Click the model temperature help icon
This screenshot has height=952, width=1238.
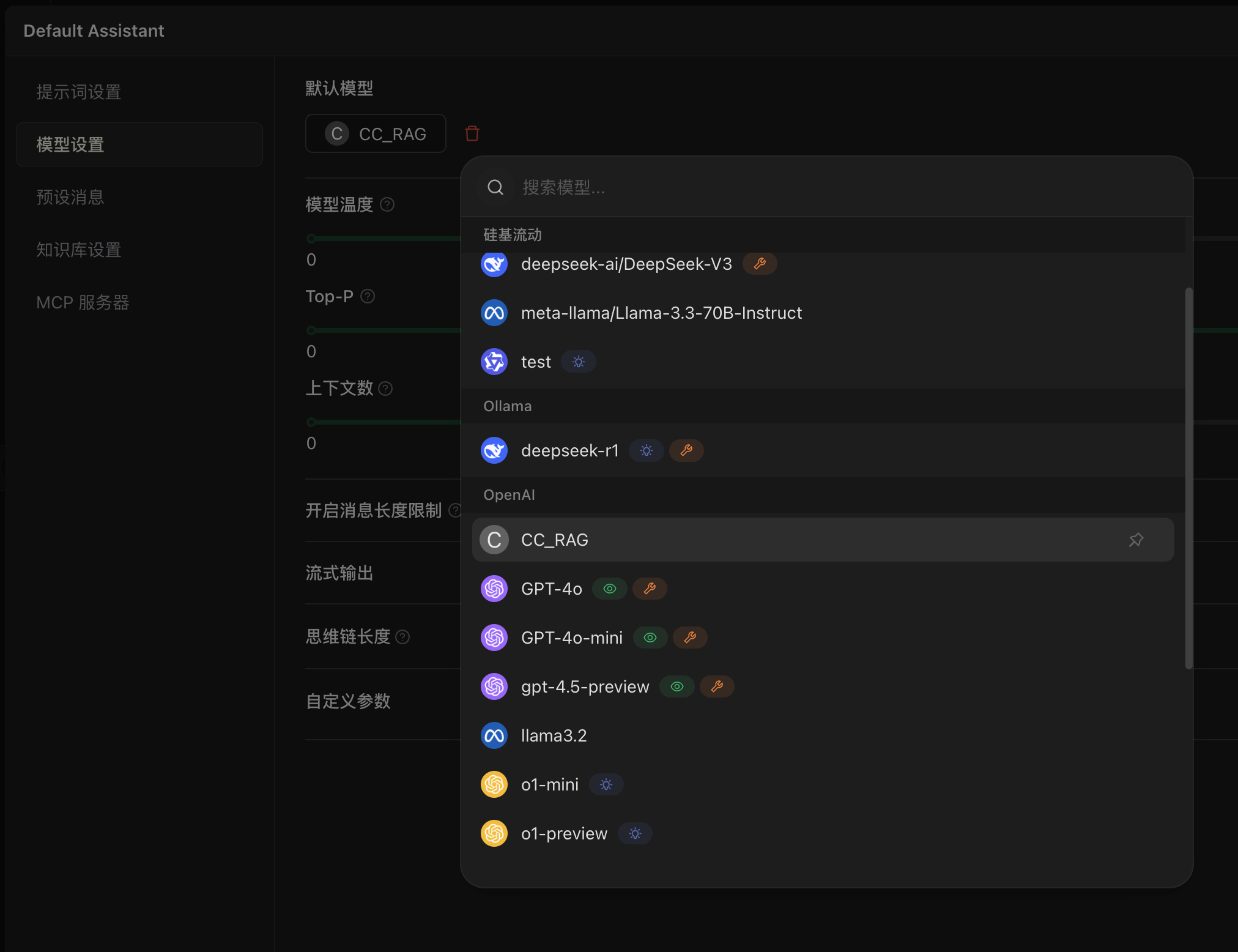(x=387, y=204)
